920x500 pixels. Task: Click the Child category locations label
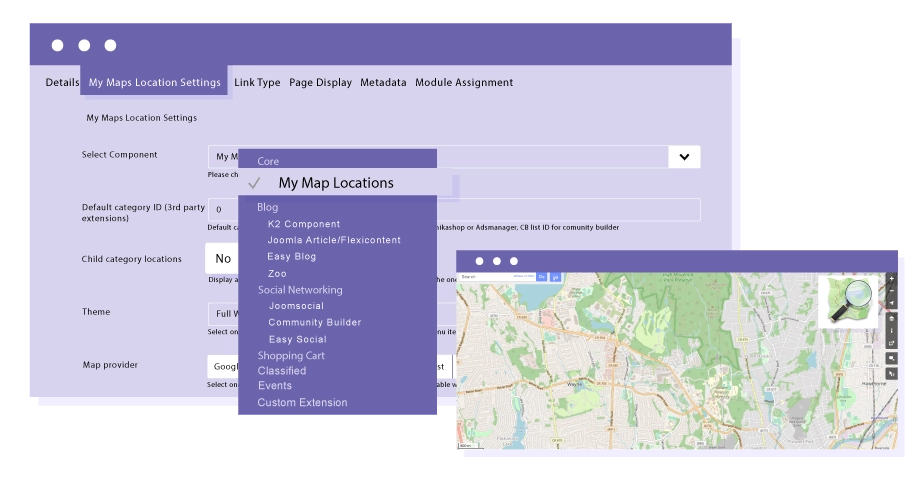(131, 259)
